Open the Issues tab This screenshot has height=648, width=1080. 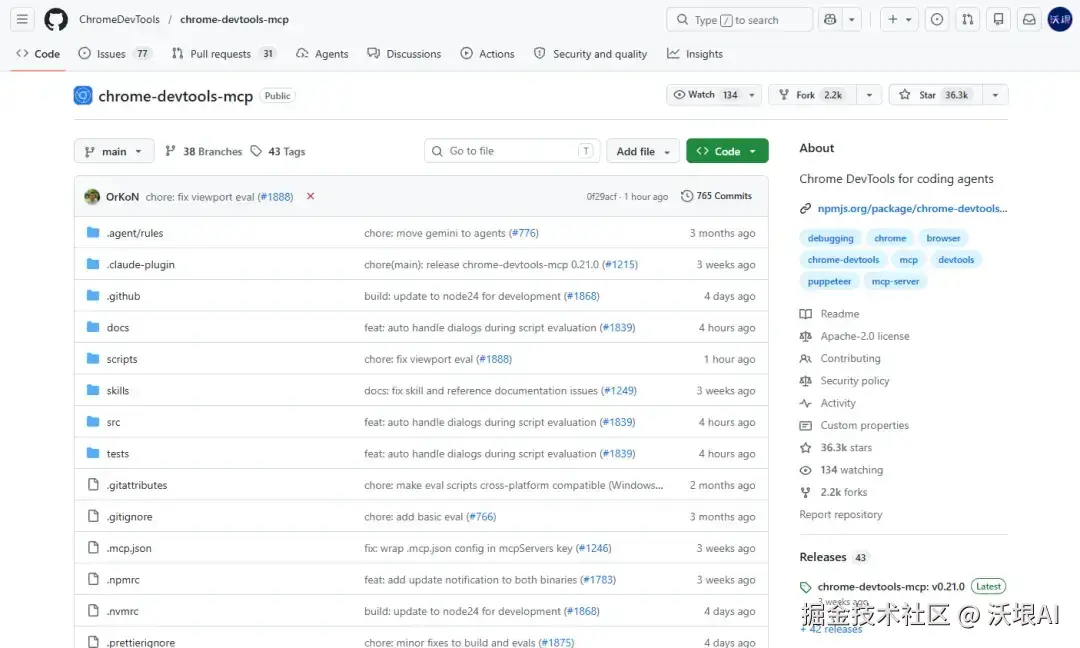click(x=114, y=54)
